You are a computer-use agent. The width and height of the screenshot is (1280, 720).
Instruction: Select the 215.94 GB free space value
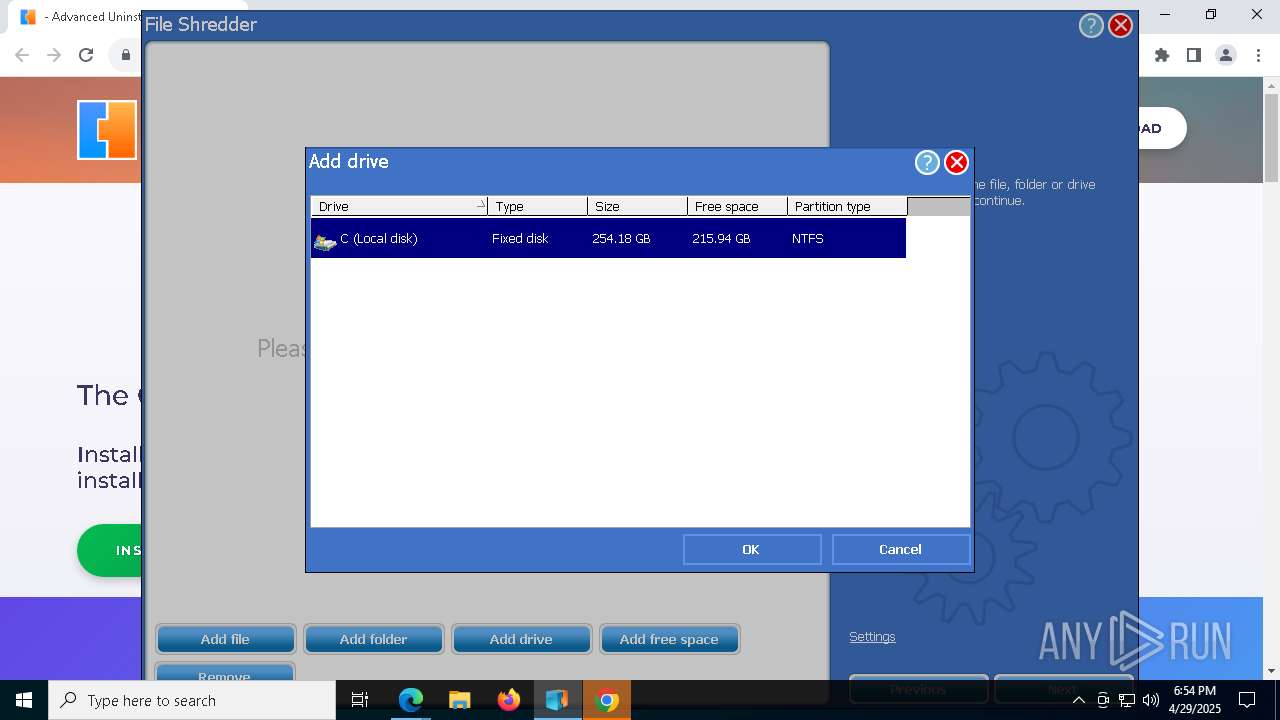pos(721,239)
